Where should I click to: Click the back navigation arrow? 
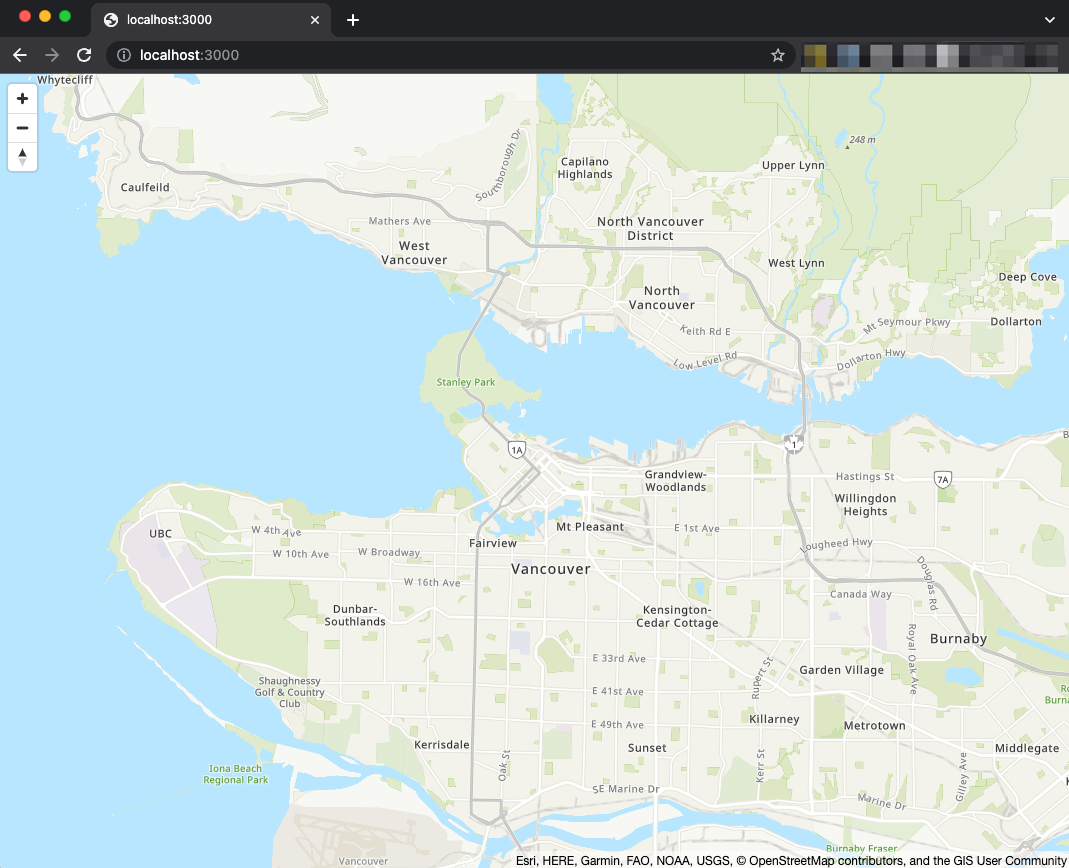click(19, 55)
